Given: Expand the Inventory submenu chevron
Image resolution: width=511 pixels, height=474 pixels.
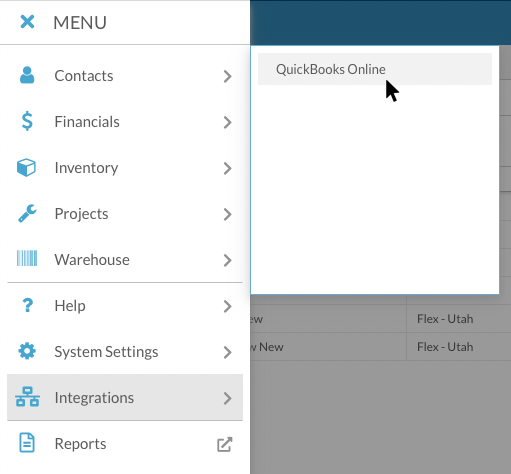Looking at the screenshot, I should tap(227, 168).
